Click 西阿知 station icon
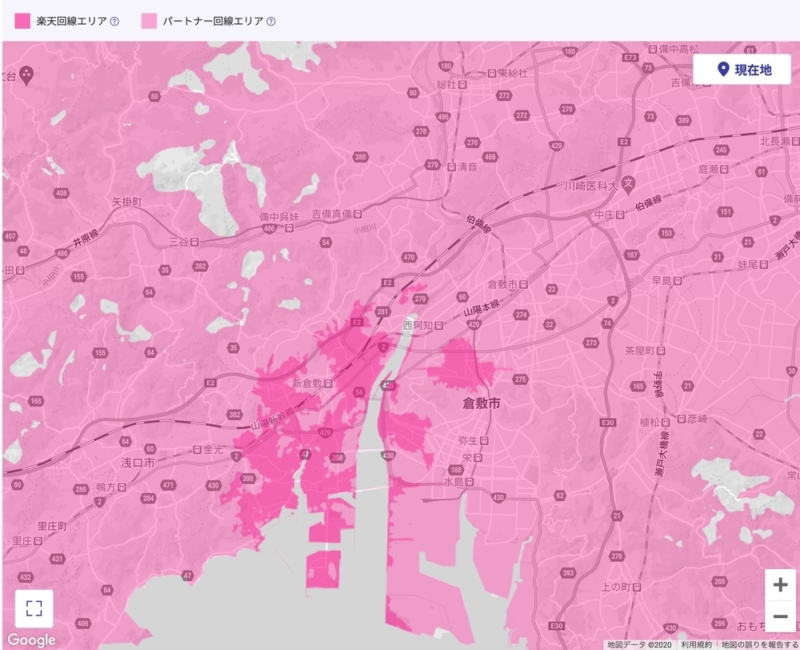Viewport: 800px width, 650px height. tap(439, 326)
